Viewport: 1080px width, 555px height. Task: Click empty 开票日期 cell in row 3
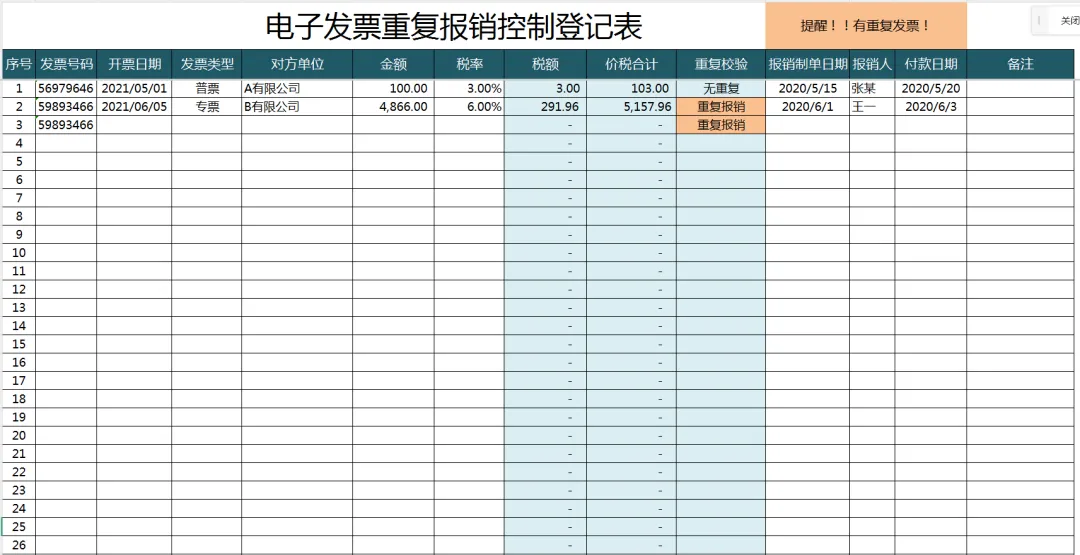click(134, 125)
